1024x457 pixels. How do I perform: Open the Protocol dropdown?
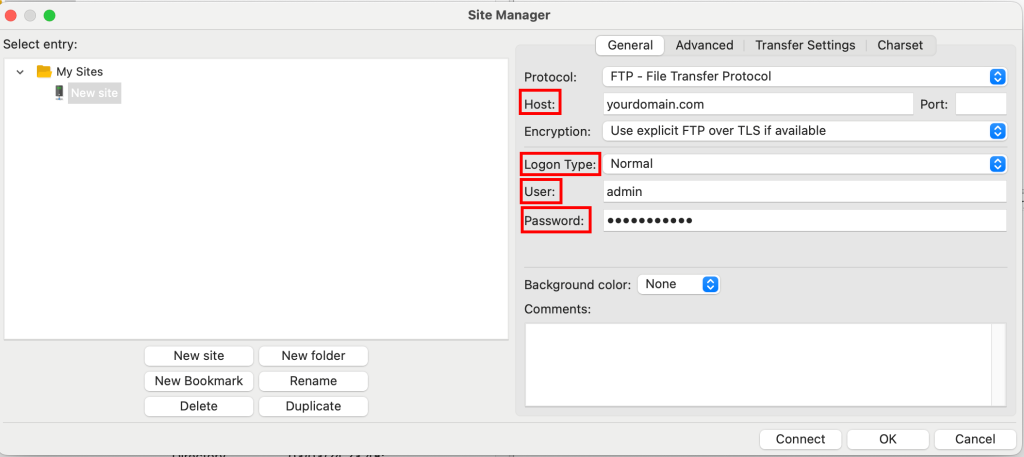[804, 76]
